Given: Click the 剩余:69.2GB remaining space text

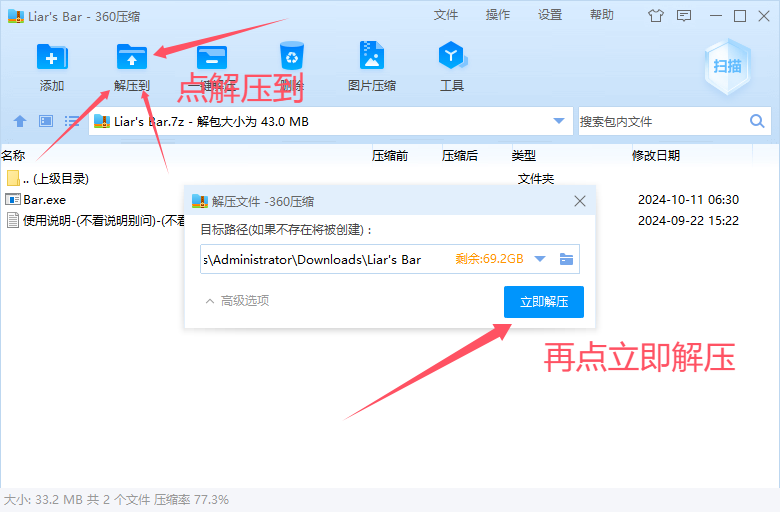Looking at the screenshot, I should tap(489, 259).
